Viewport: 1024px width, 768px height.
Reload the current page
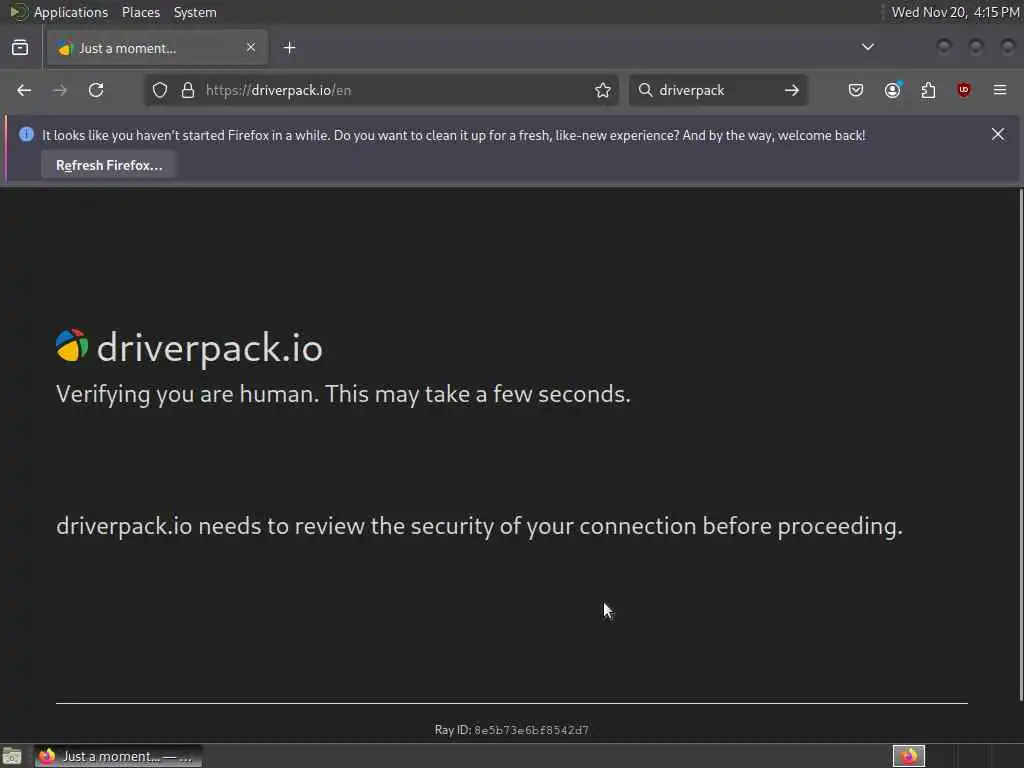click(96, 90)
